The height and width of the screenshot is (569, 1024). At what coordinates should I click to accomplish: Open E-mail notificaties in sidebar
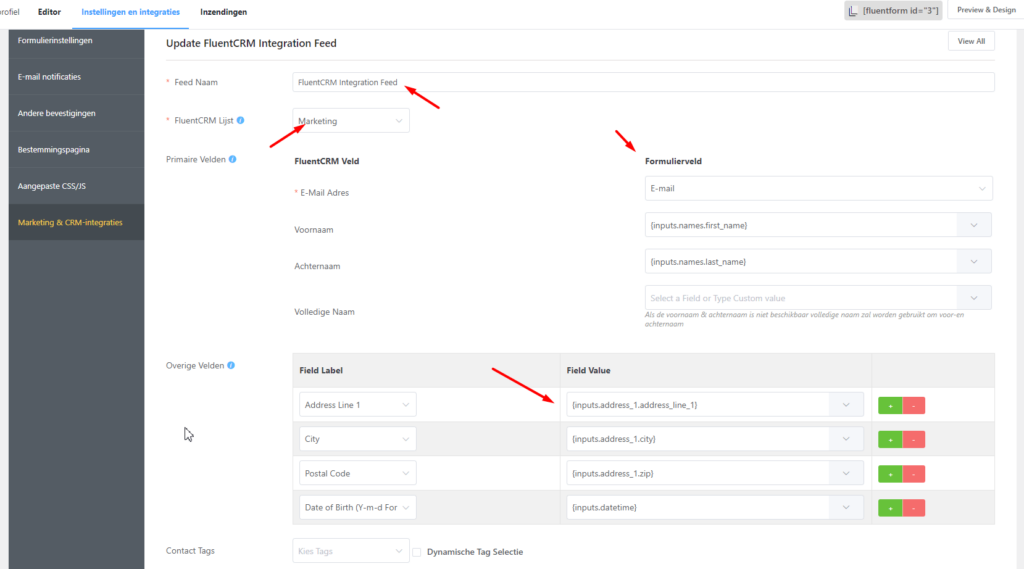(50, 77)
